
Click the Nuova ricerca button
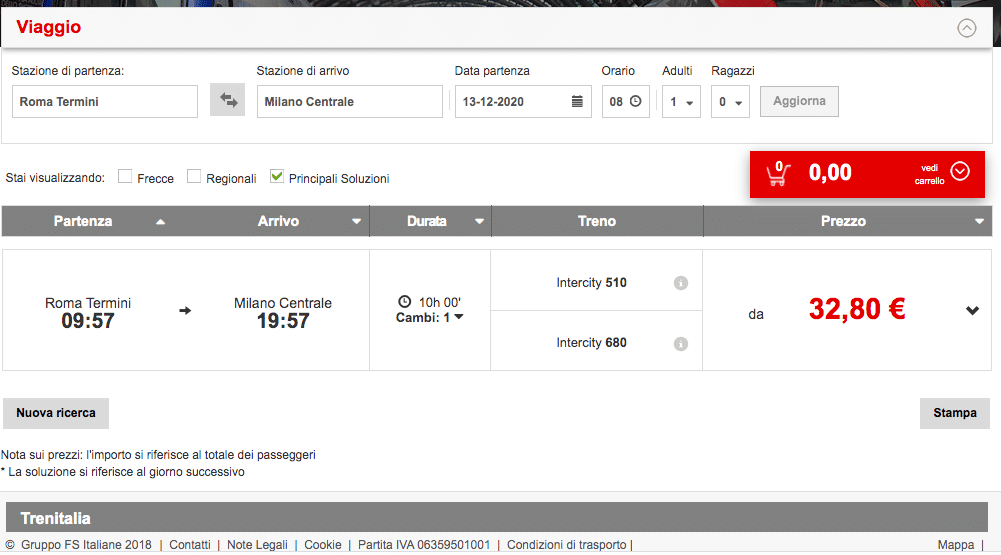click(x=56, y=413)
